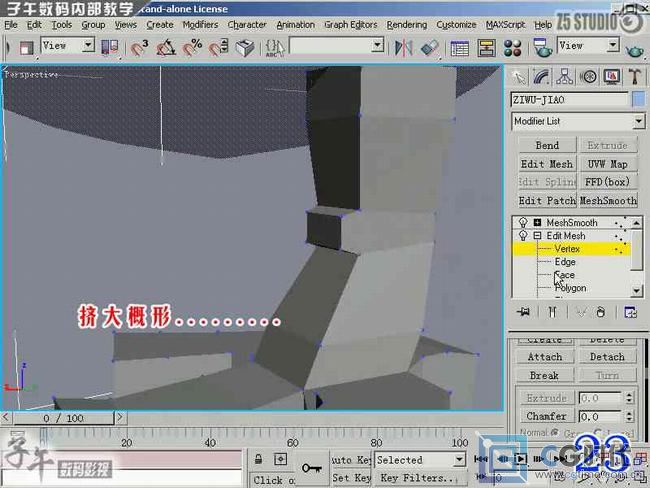Image resolution: width=650 pixels, height=488 pixels.
Task: Open the Modifiers menu
Action: click(200, 24)
